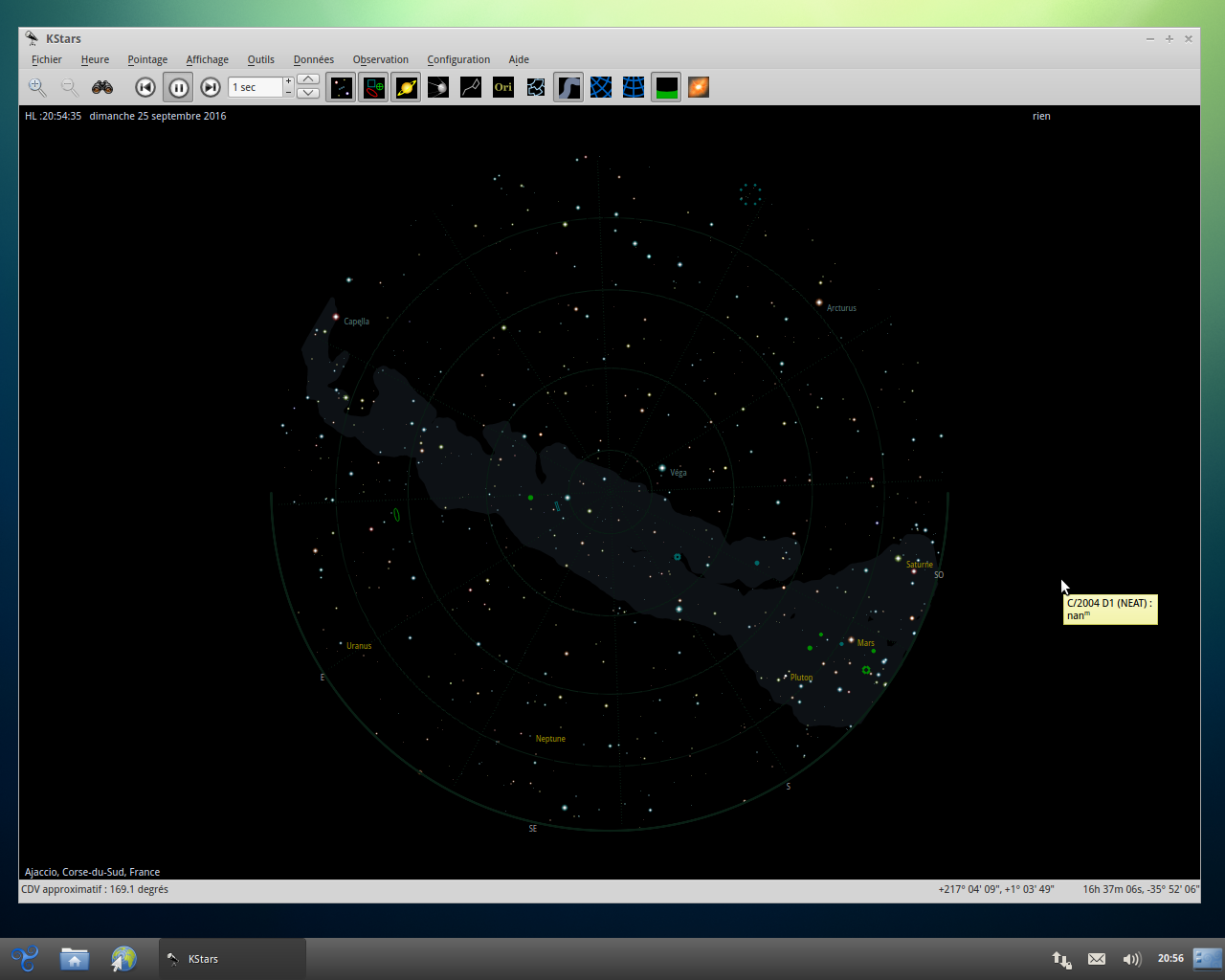Image resolution: width=1225 pixels, height=980 pixels.
Task: Click the zoom in magnifier icon
Action: click(x=37, y=87)
